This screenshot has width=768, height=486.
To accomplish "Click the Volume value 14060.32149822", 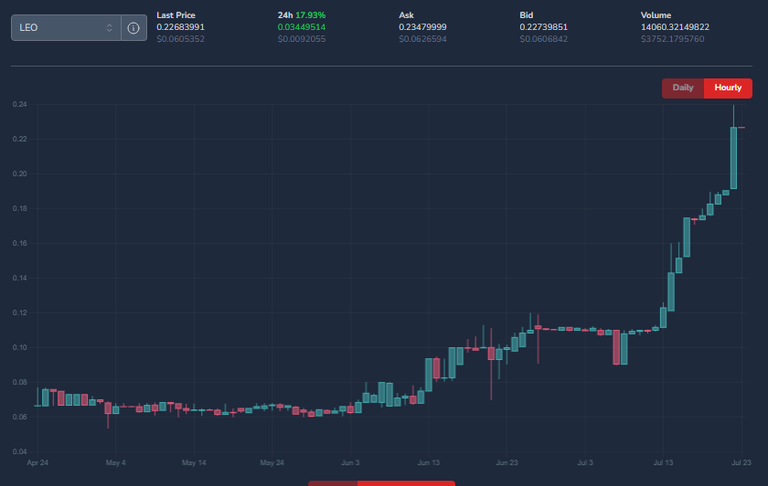I will coord(675,27).
